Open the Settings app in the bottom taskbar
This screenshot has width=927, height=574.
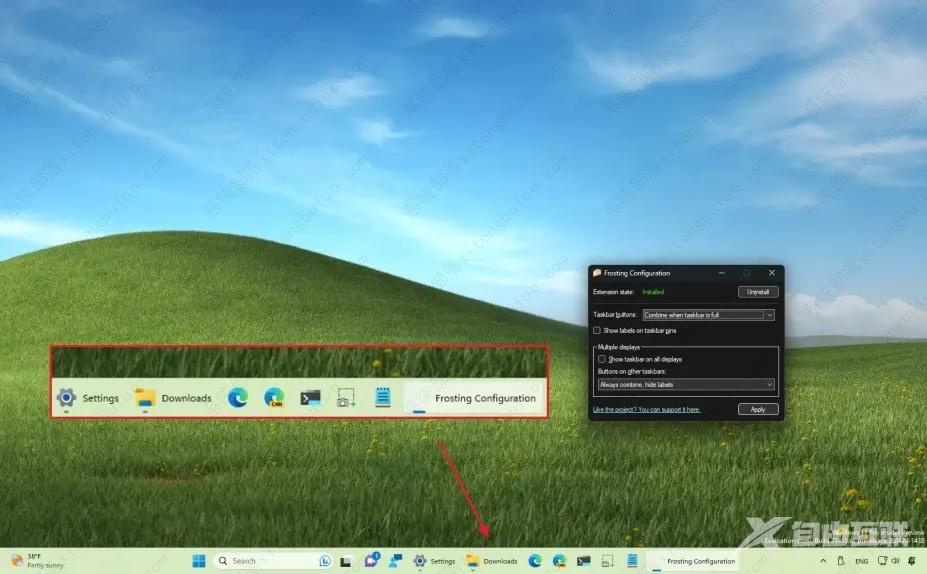435,561
